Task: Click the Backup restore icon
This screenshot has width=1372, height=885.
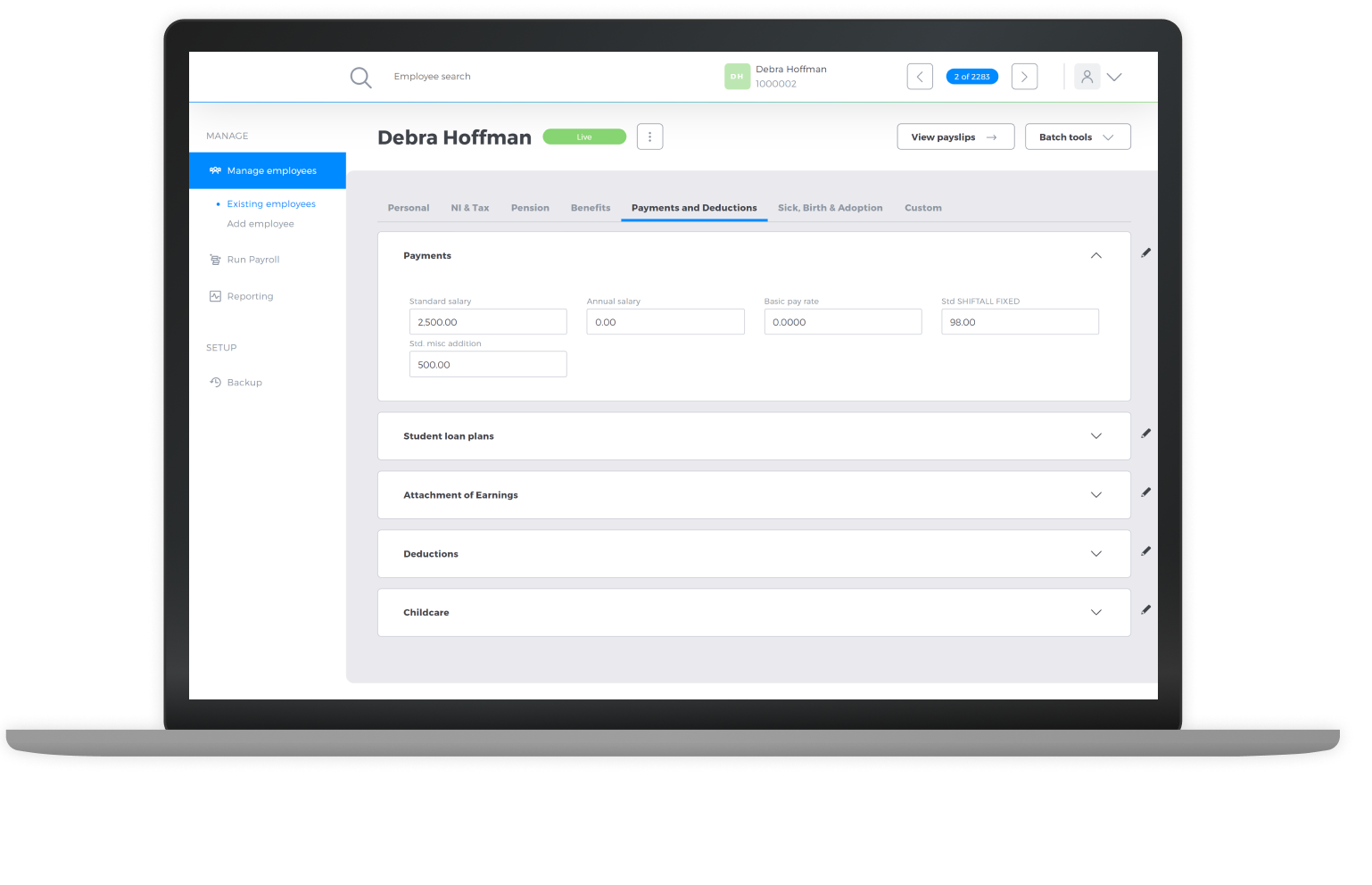Action: 214,382
